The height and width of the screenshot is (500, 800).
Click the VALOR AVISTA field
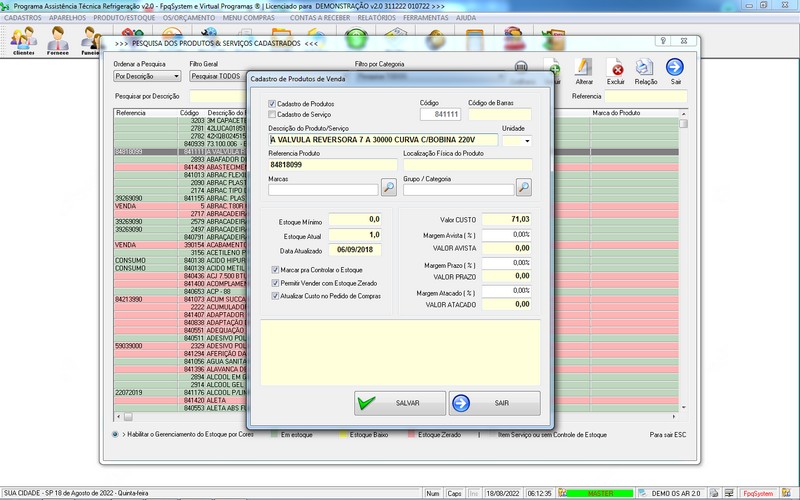[507, 248]
